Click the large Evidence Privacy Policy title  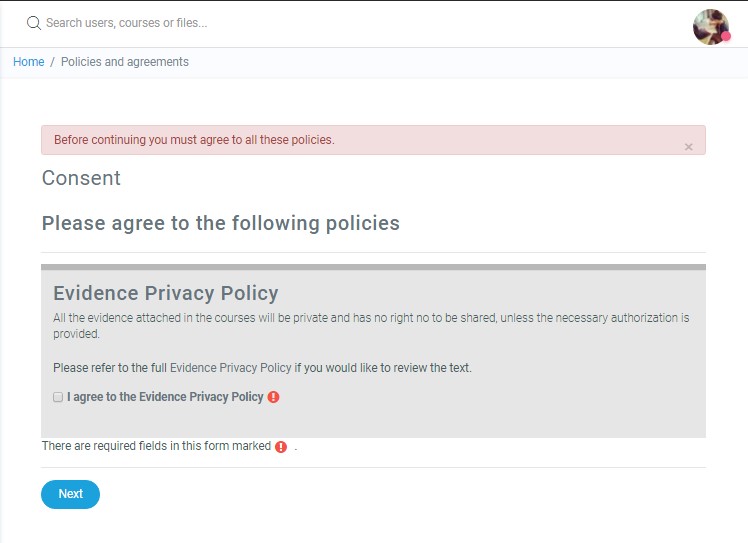click(x=165, y=293)
